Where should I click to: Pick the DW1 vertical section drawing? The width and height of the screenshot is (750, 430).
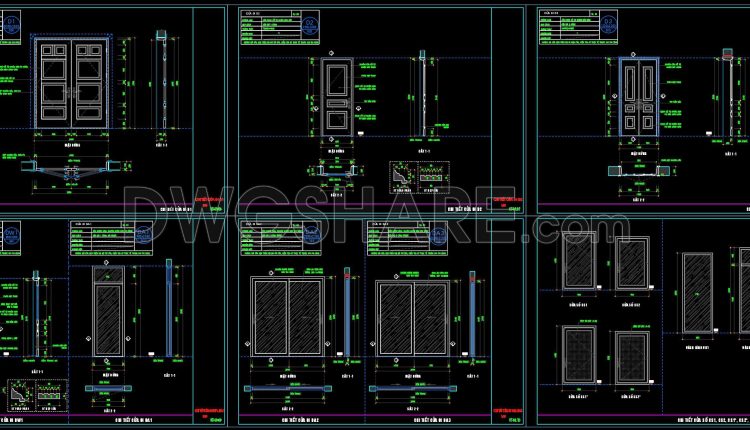coord(36,313)
